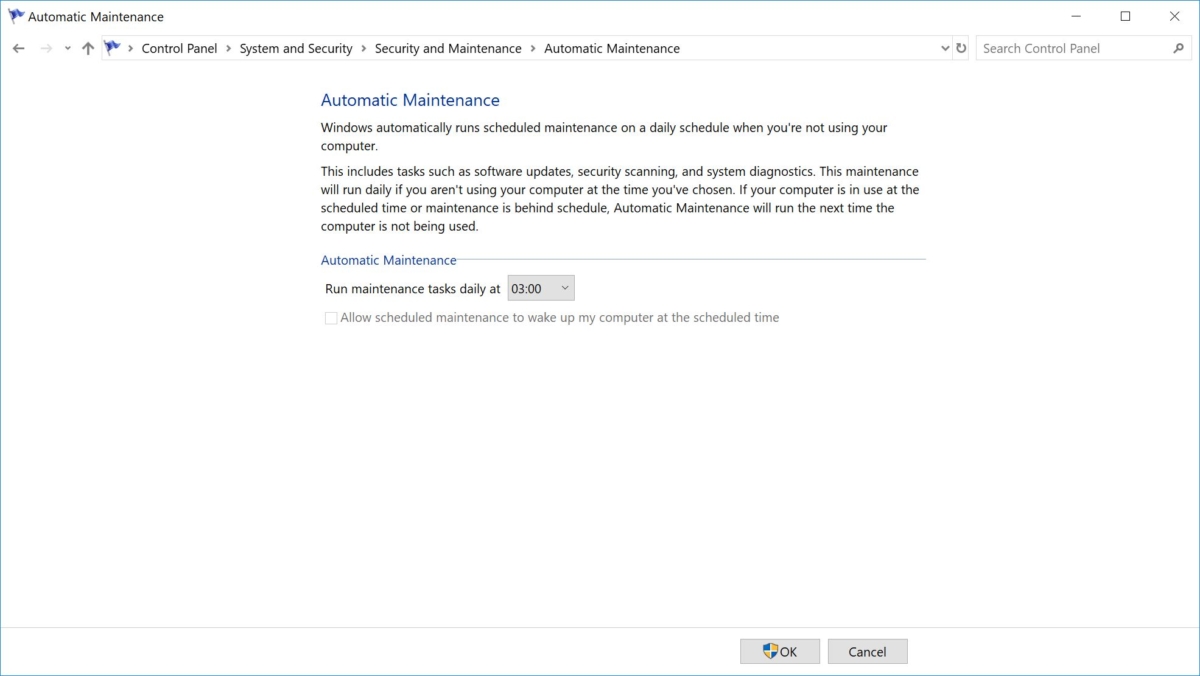This screenshot has width=1200, height=676.
Task: Open the address bar history dropdown
Action: click(946, 48)
